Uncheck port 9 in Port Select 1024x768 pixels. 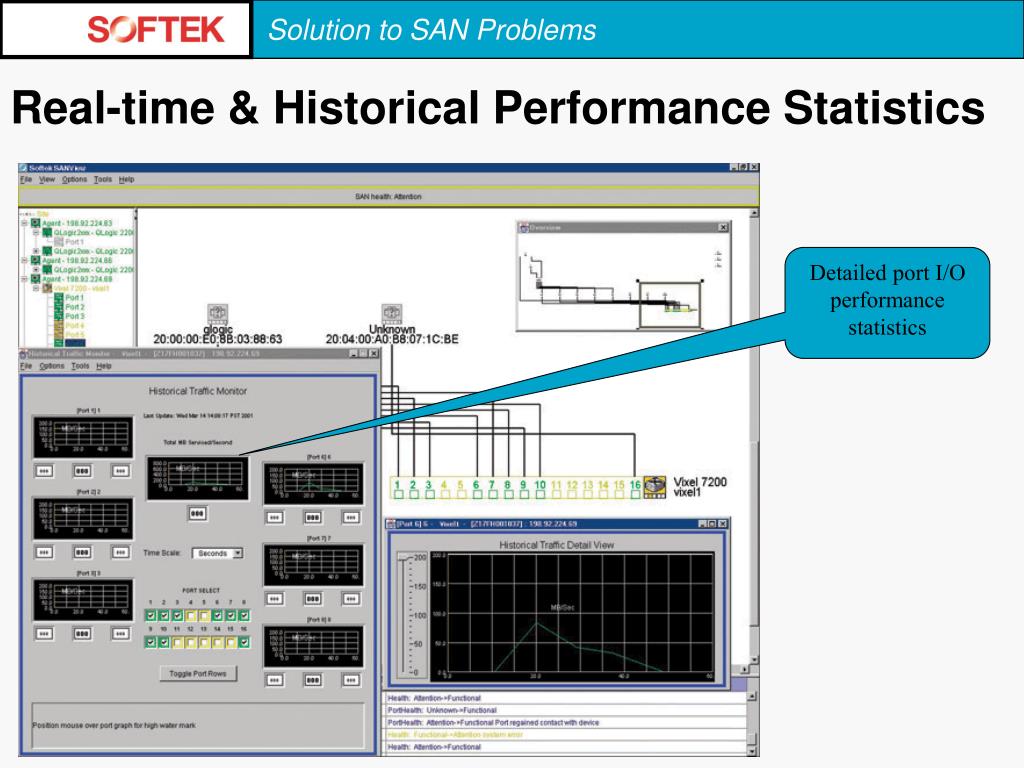151,643
